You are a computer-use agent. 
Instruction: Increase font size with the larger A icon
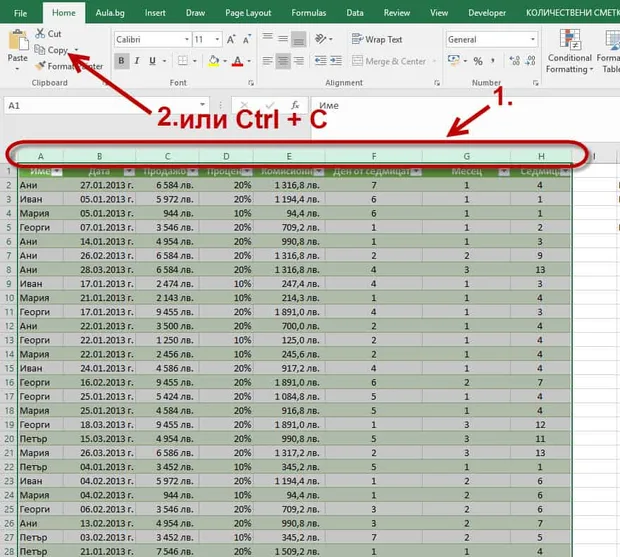(x=231, y=40)
